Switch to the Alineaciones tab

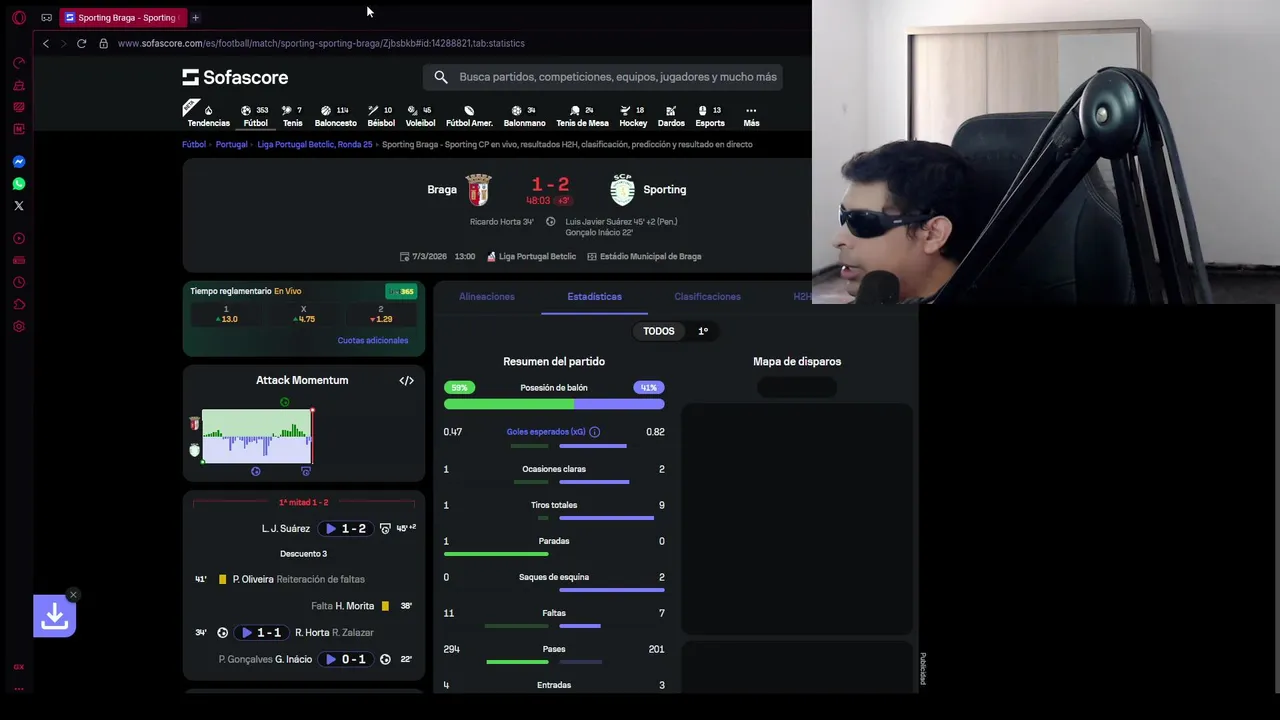[487, 296]
